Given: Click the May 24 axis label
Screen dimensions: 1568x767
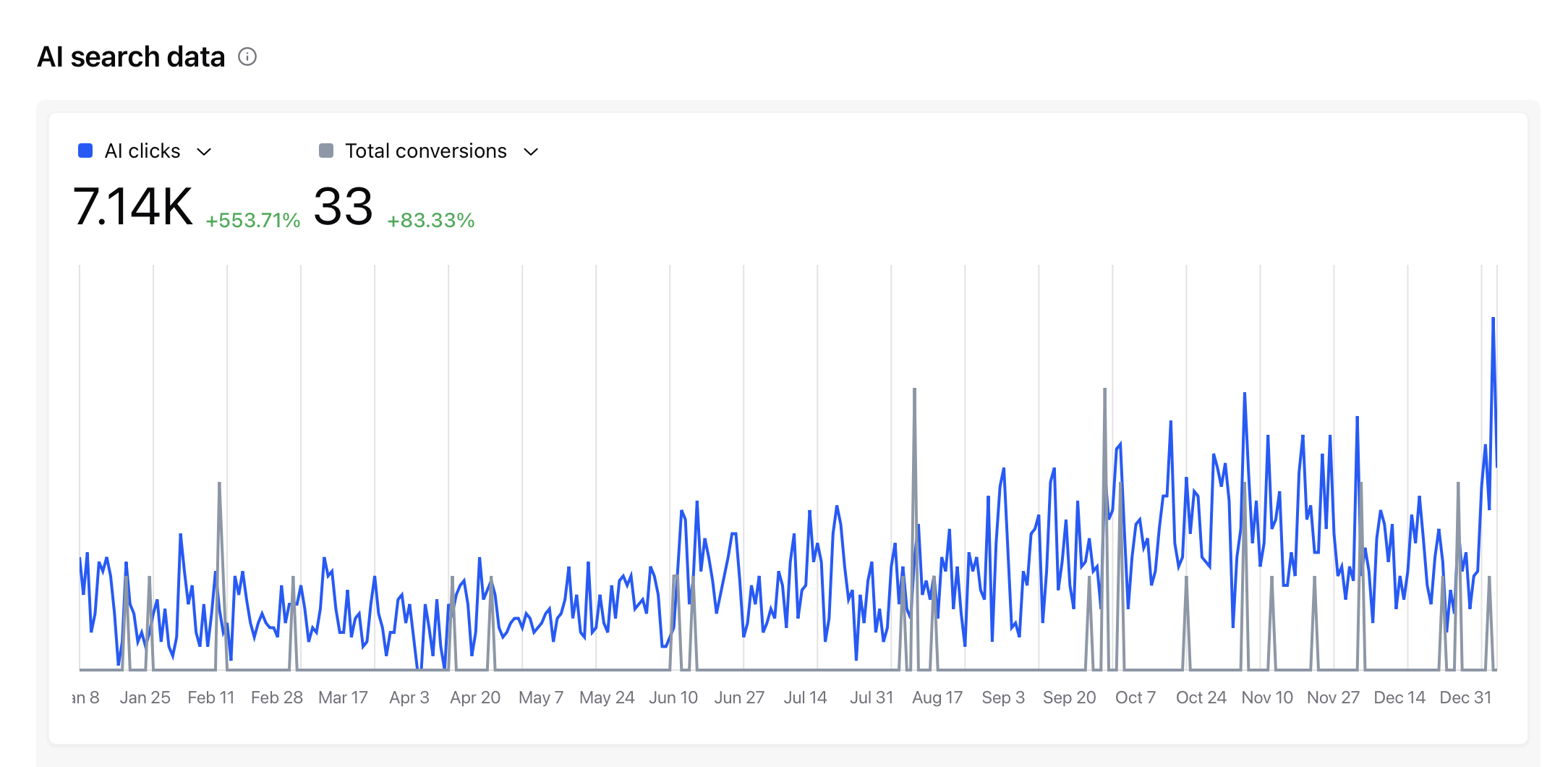Looking at the screenshot, I should click(x=607, y=698).
